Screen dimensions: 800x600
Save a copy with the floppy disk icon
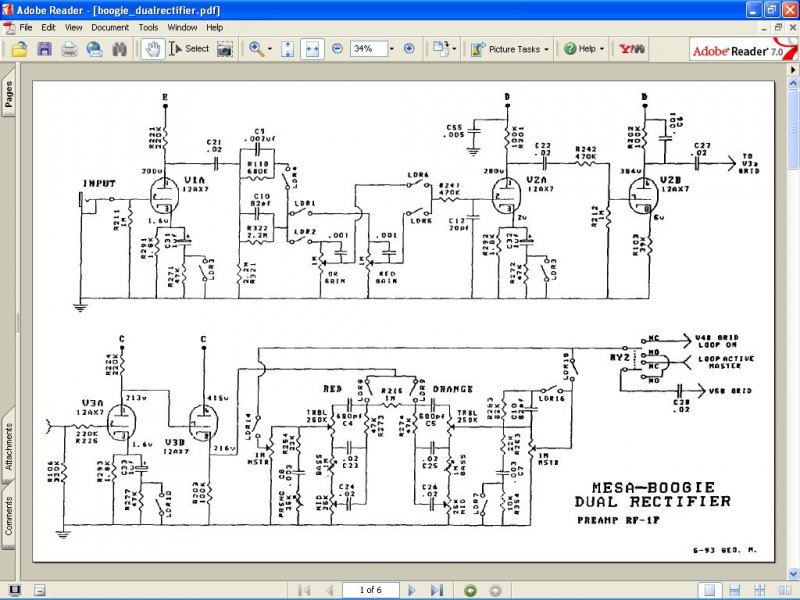[44, 49]
